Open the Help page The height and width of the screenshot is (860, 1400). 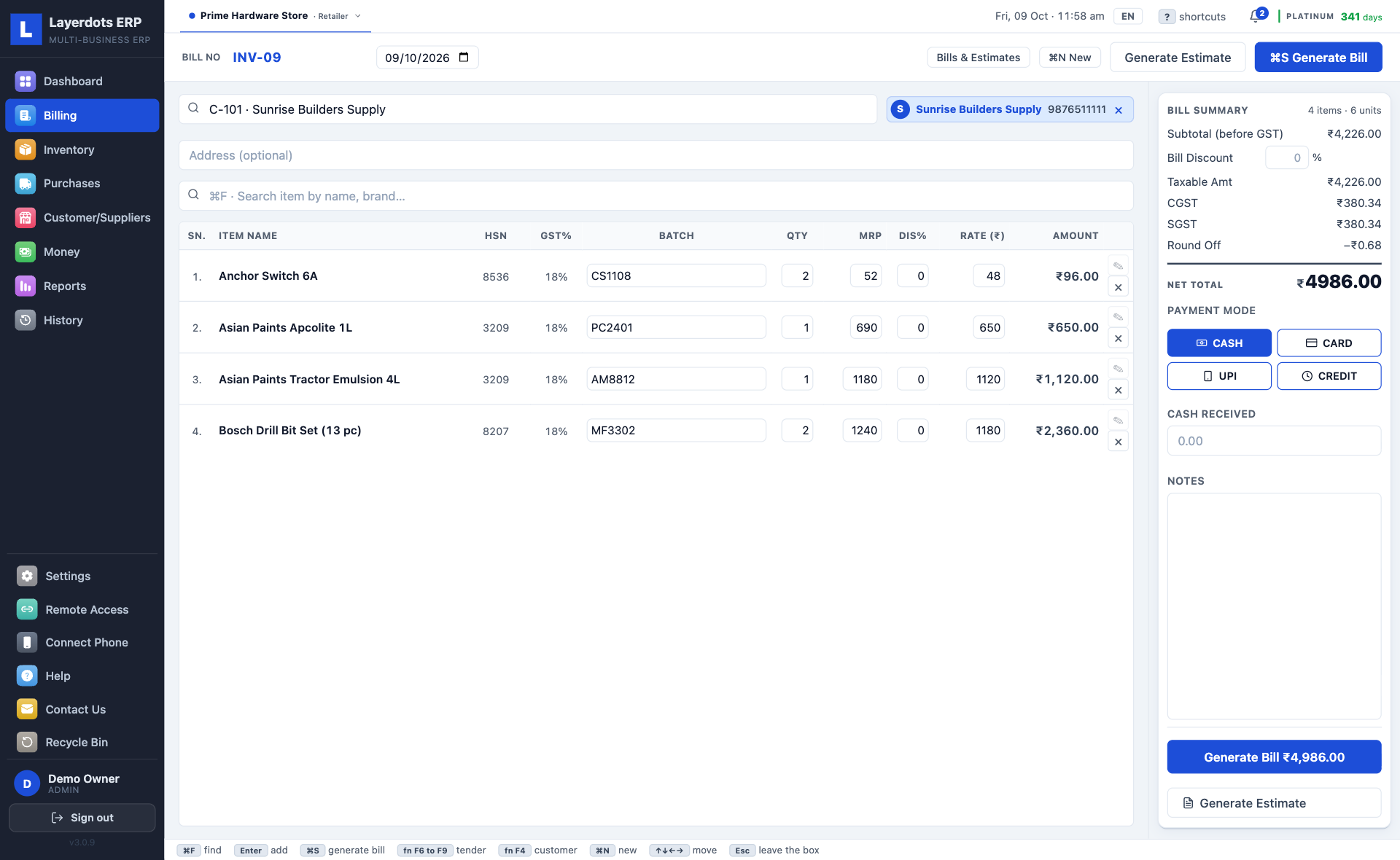pyautogui.click(x=82, y=676)
